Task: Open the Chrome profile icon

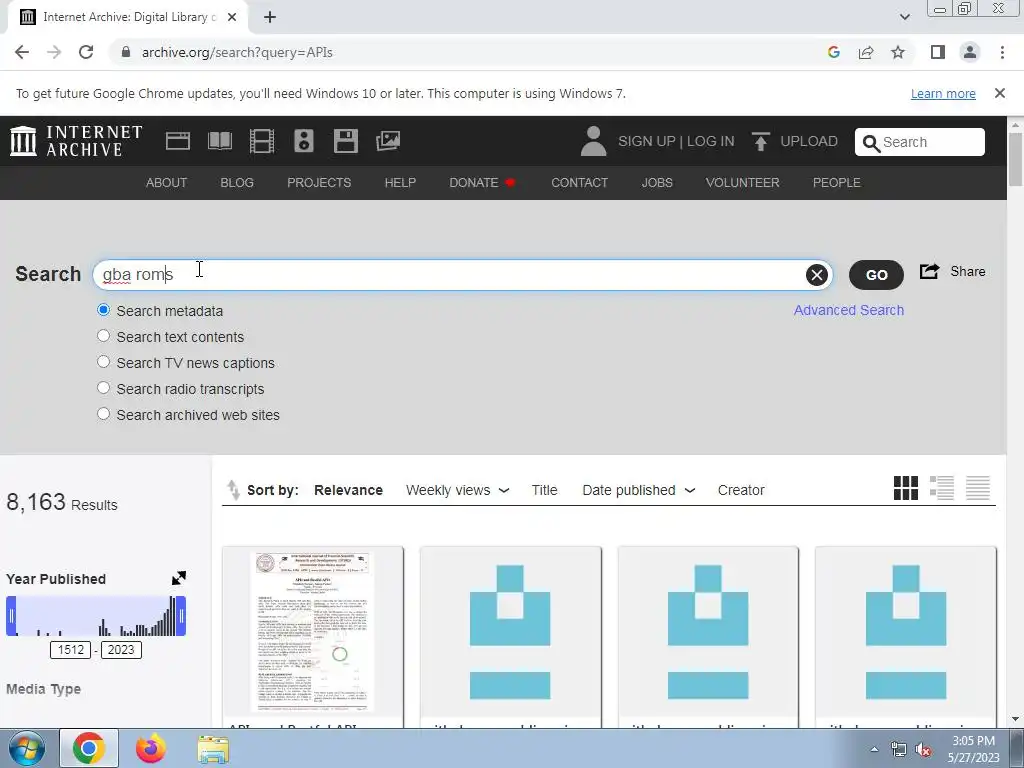Action: (970, 52)
